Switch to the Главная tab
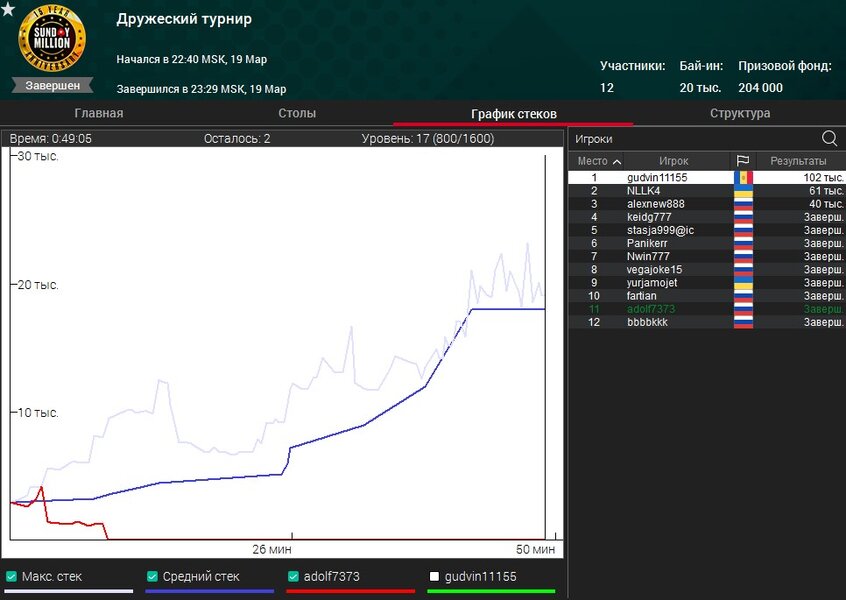This screenshot has height=600, width=846. [99, 113]
